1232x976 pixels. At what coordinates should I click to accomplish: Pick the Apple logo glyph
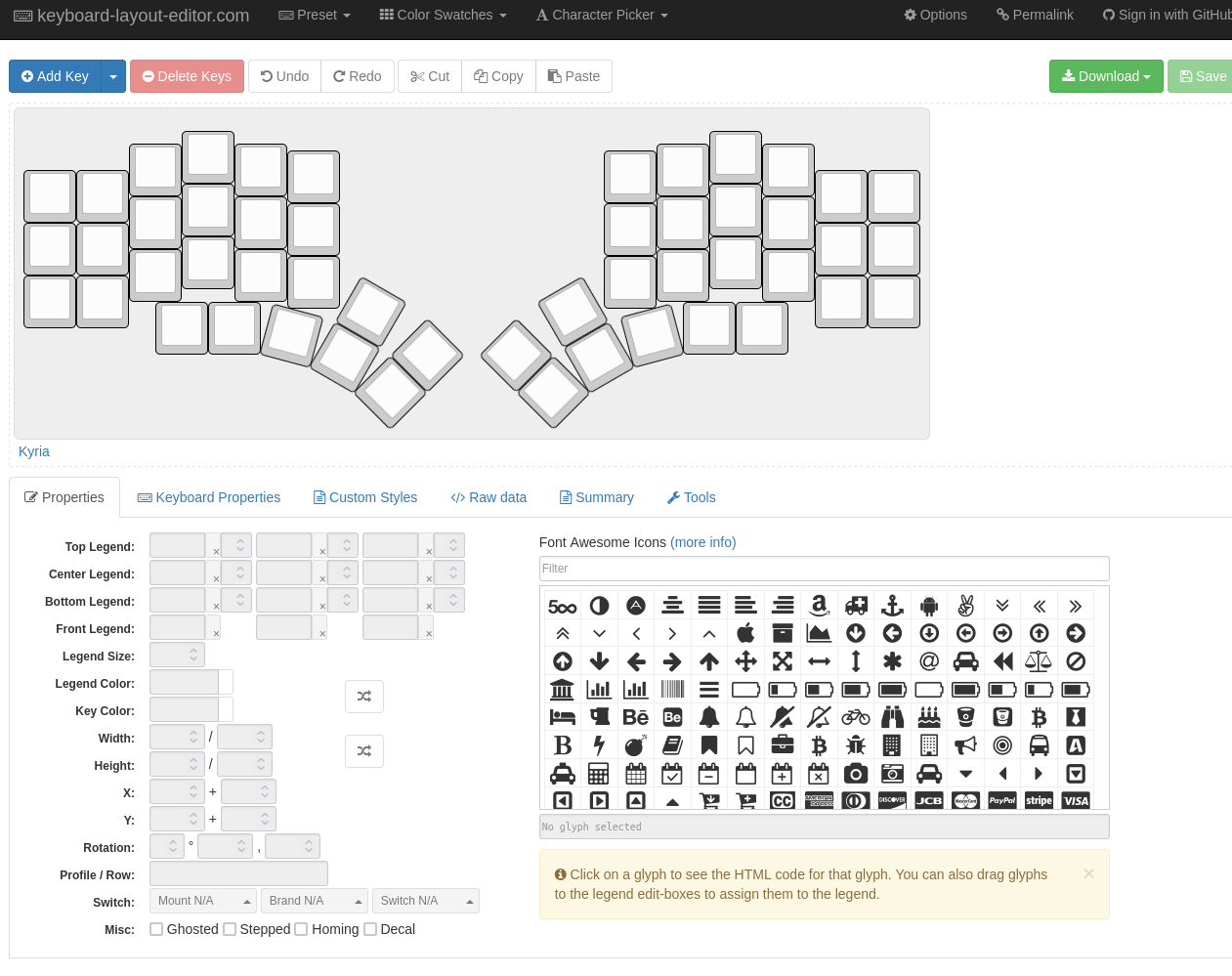coord(745,633)
